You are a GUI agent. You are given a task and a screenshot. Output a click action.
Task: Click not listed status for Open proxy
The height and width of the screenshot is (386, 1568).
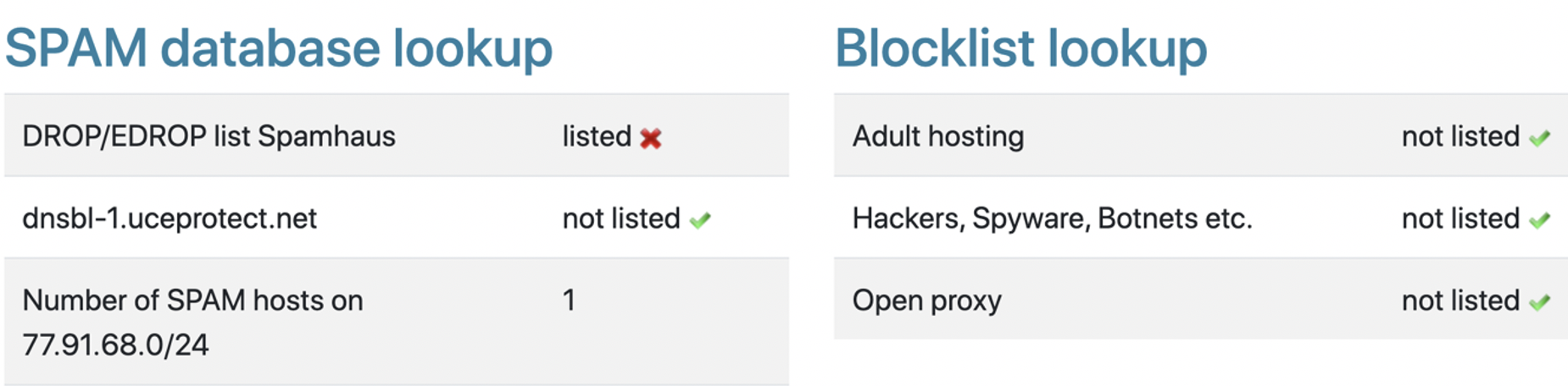pyautogui.click(x=1460, y=301)
